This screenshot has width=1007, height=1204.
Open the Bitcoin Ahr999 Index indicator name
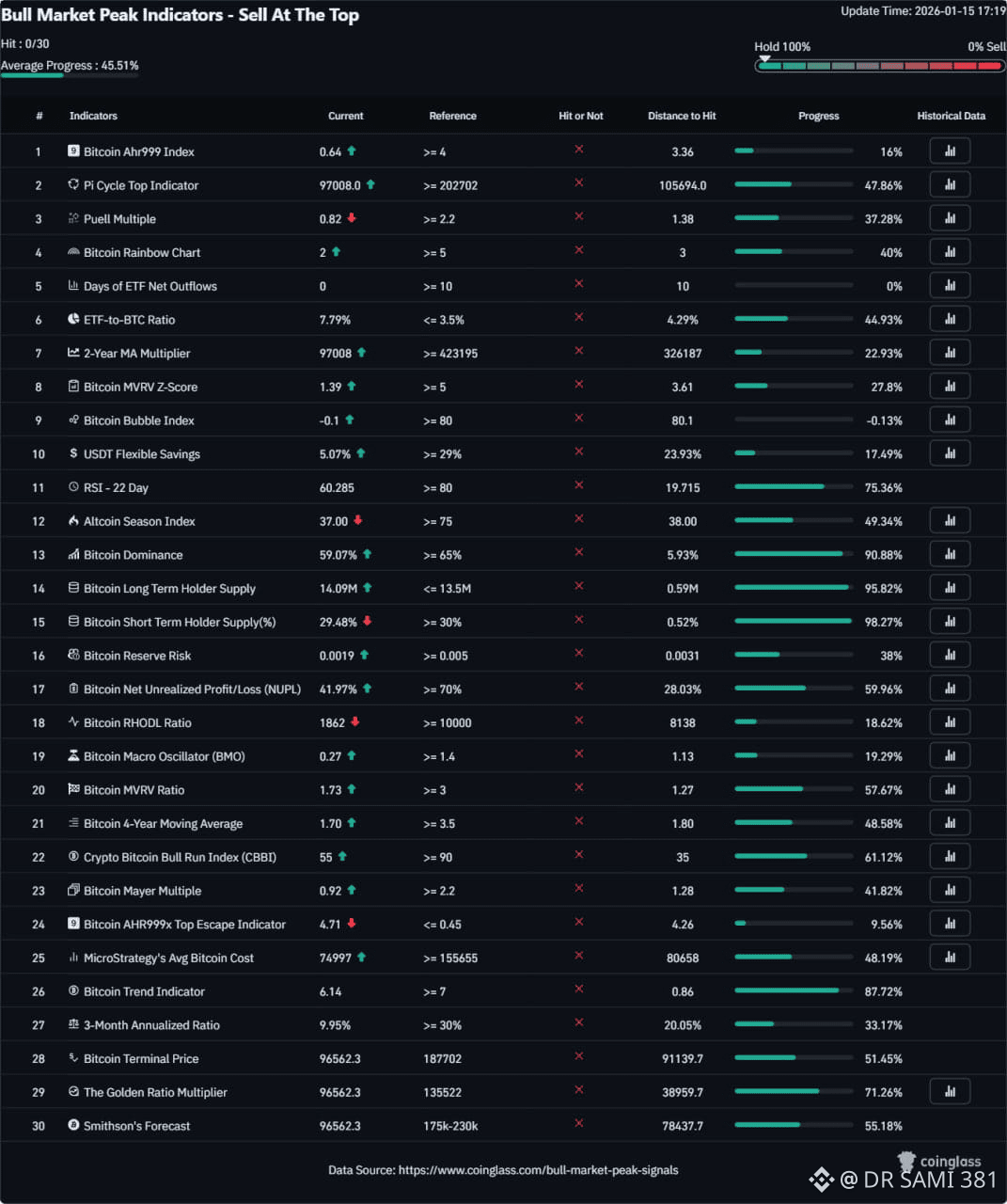tap(139, 151)
